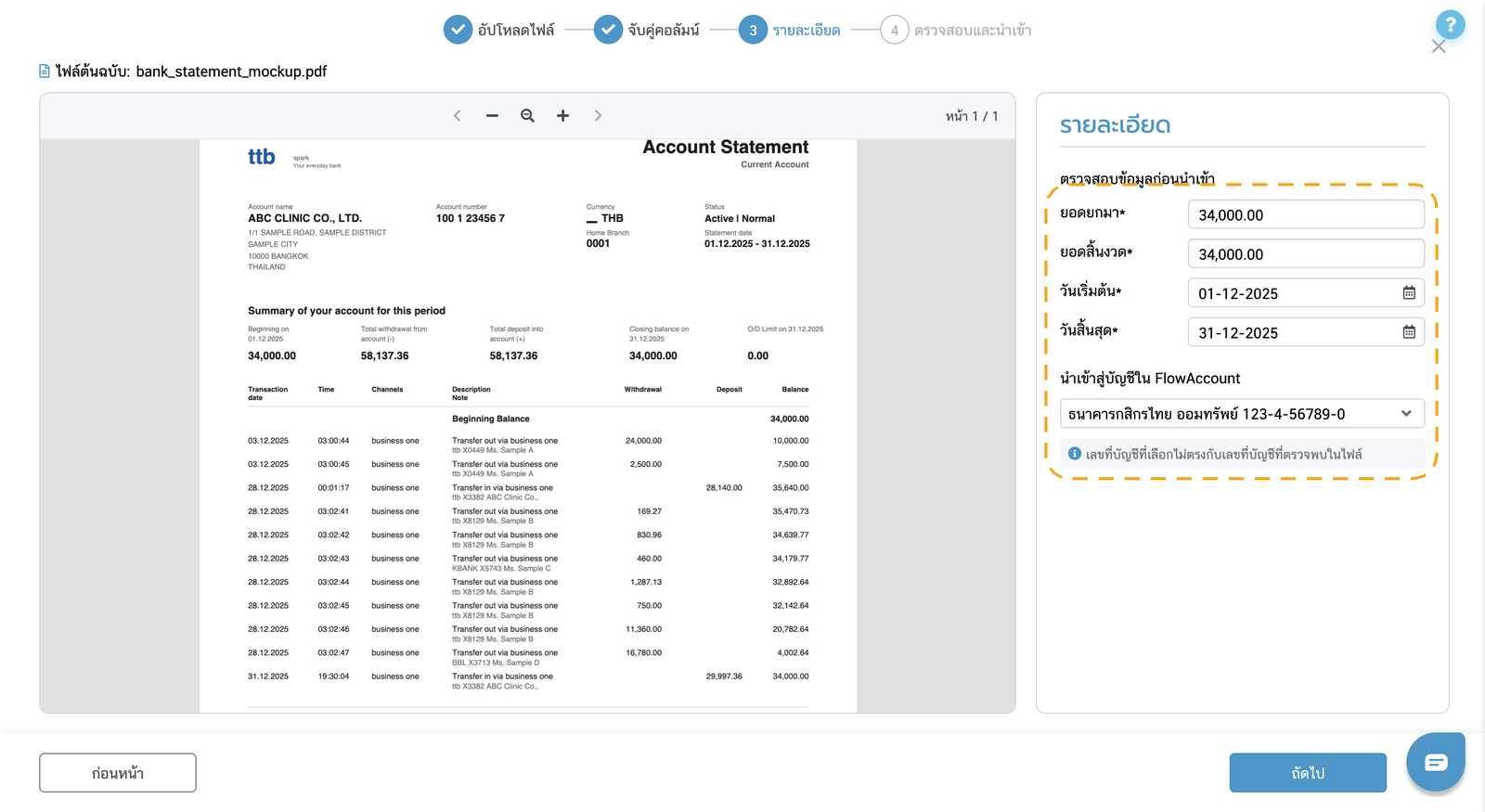Select step 4 ตรวจสอบและนำเข้า
This screenshot has width=1485, height=812.
956,30
